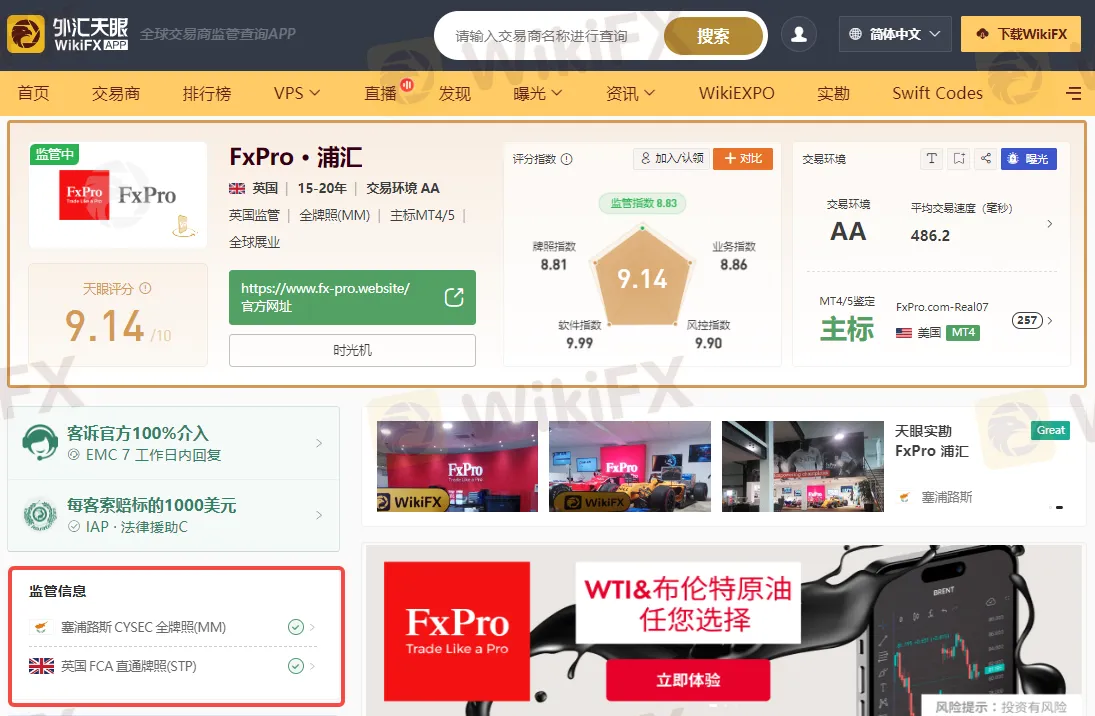Open the hamburger menu icon in navigation
The height and width of the screenshot is (716, 1095).
[x=1073, y=94]
